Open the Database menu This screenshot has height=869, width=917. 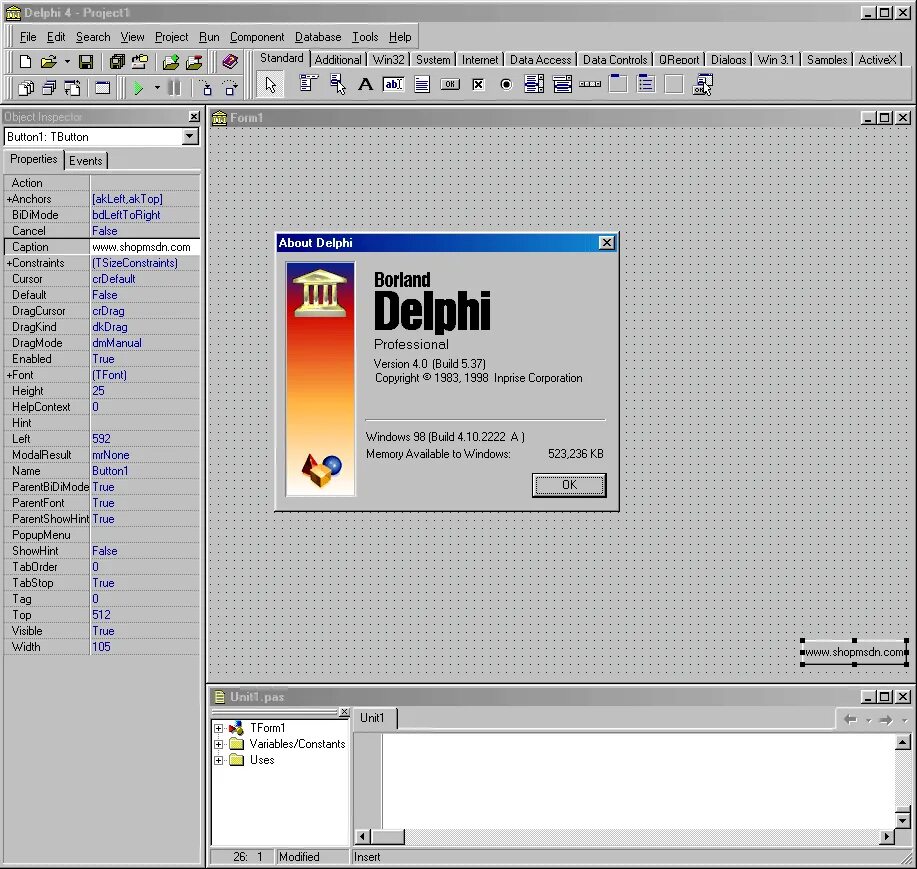[x=318, y=37]
